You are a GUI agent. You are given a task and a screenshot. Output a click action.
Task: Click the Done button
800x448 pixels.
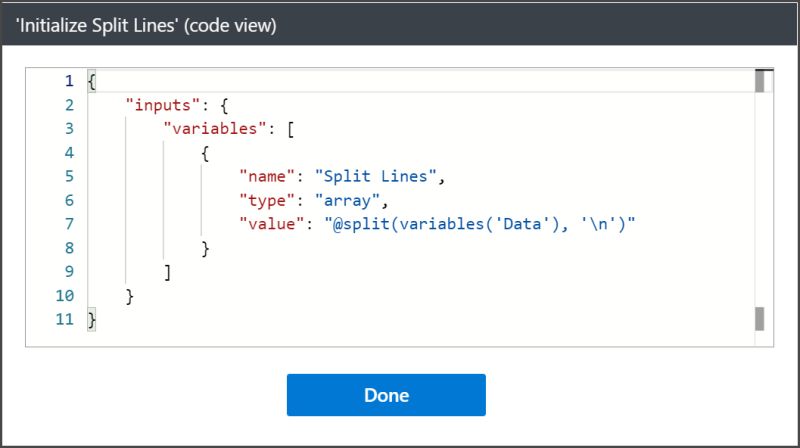pos(386,394)
